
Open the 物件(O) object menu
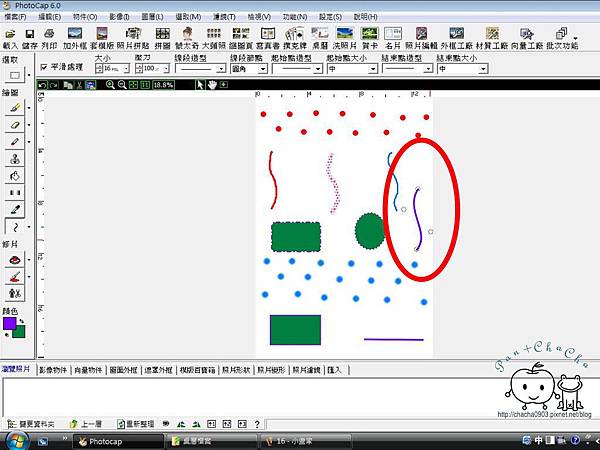click(85, 17)
